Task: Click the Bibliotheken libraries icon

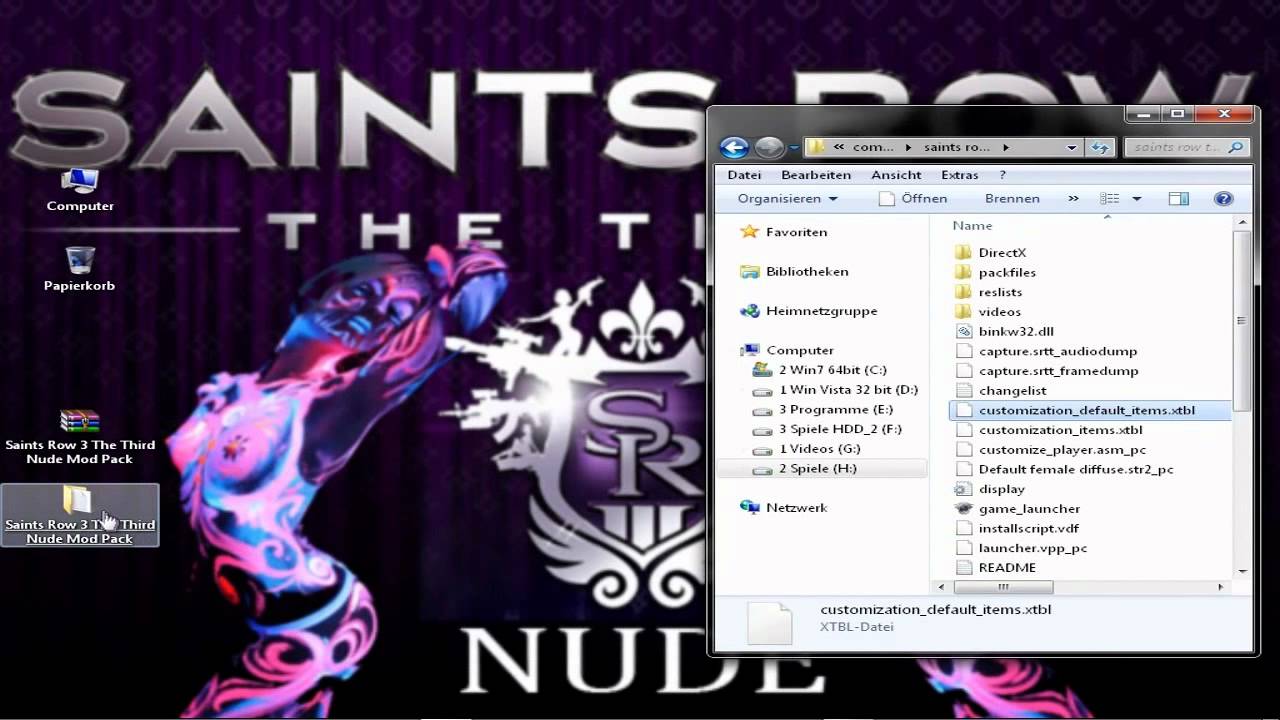Action: tap(749, 271)
